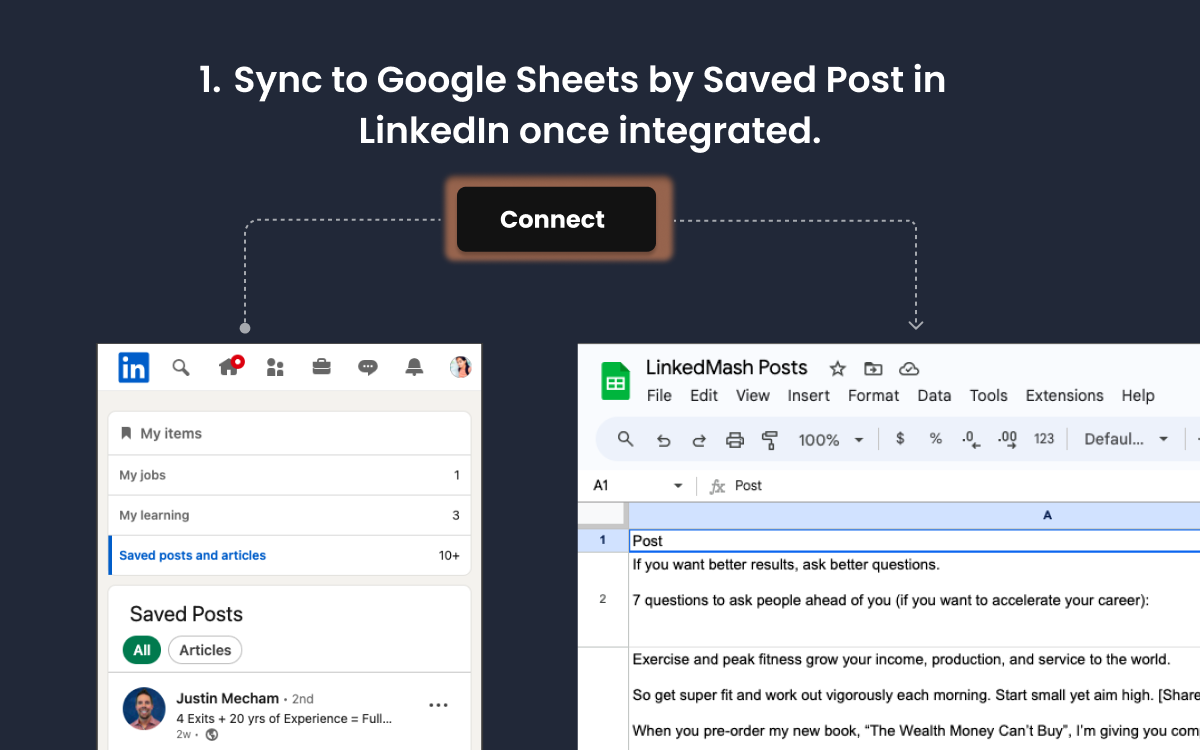Click Justin Mecham's name link

coord(228,698)
